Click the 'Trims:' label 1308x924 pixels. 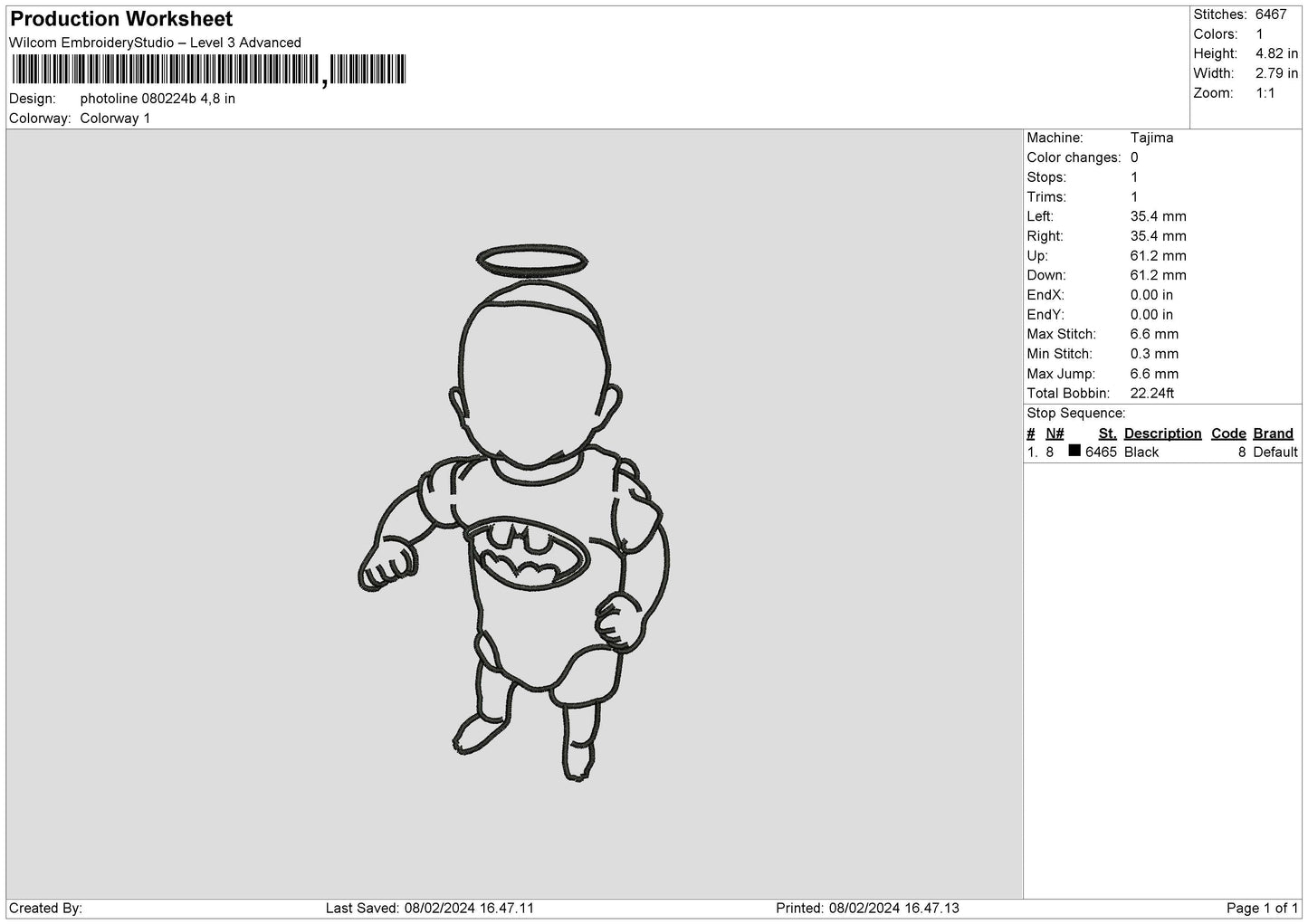[x=1046, y=197]
